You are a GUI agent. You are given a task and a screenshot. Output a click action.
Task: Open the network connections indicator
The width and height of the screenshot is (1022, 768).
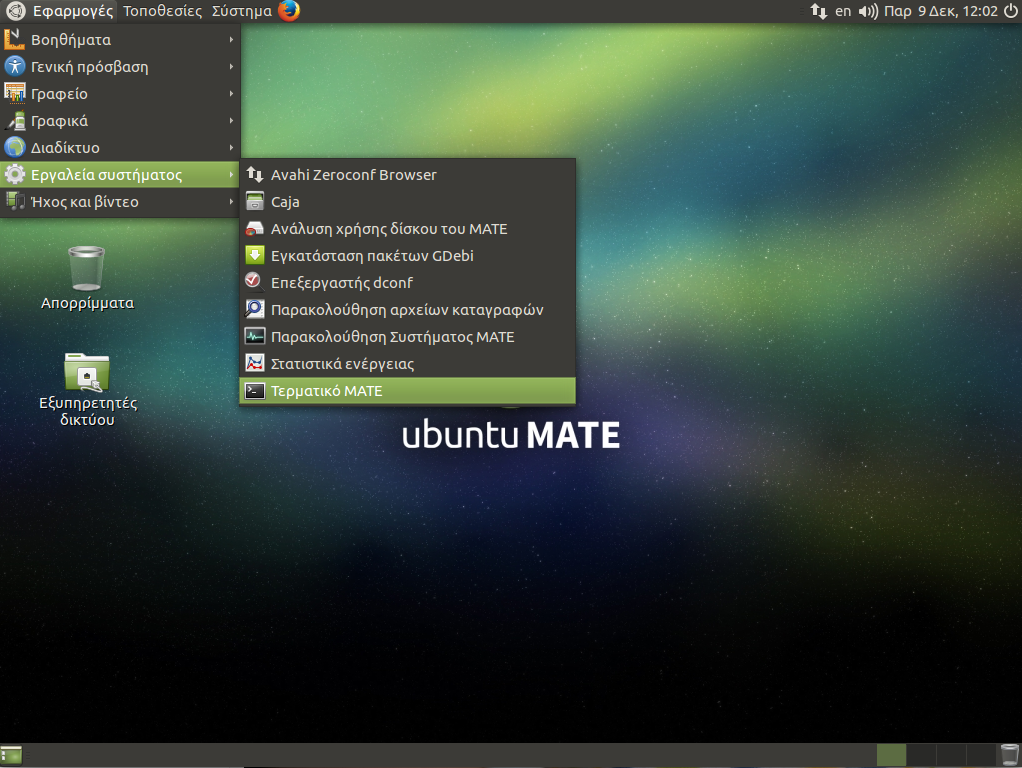(819, 11)
